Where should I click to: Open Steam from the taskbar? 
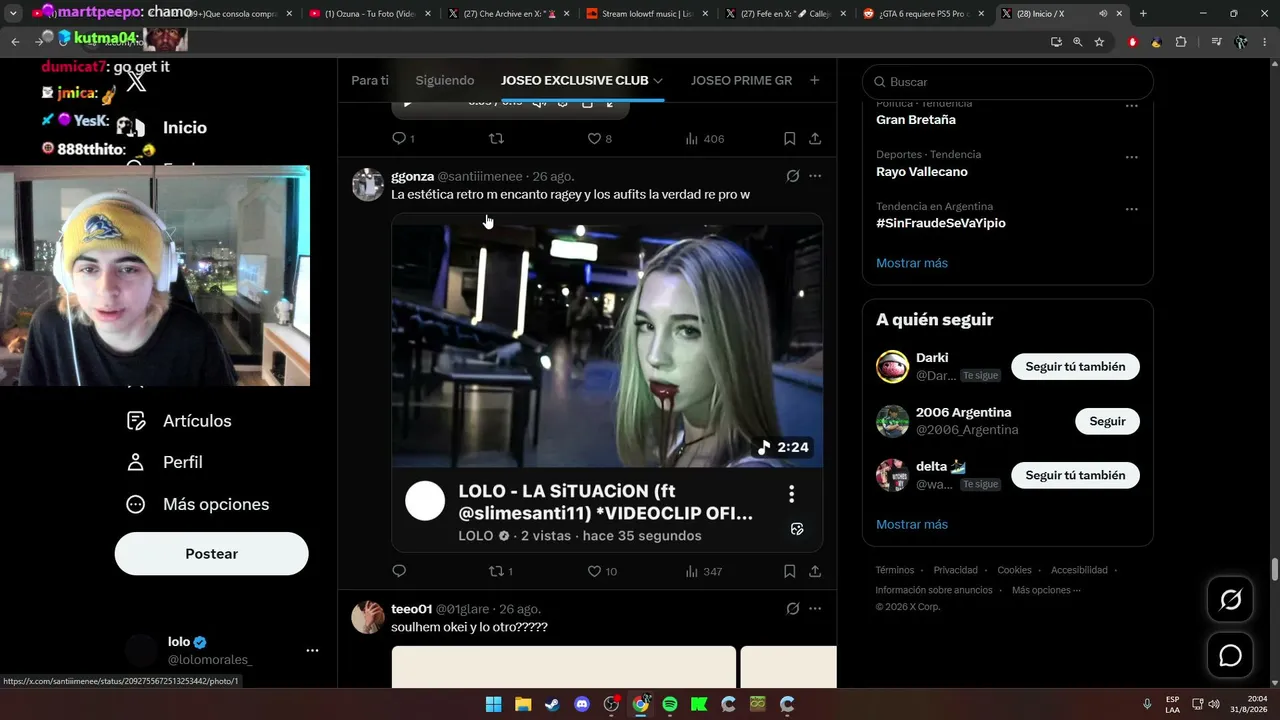coord(552,704)
